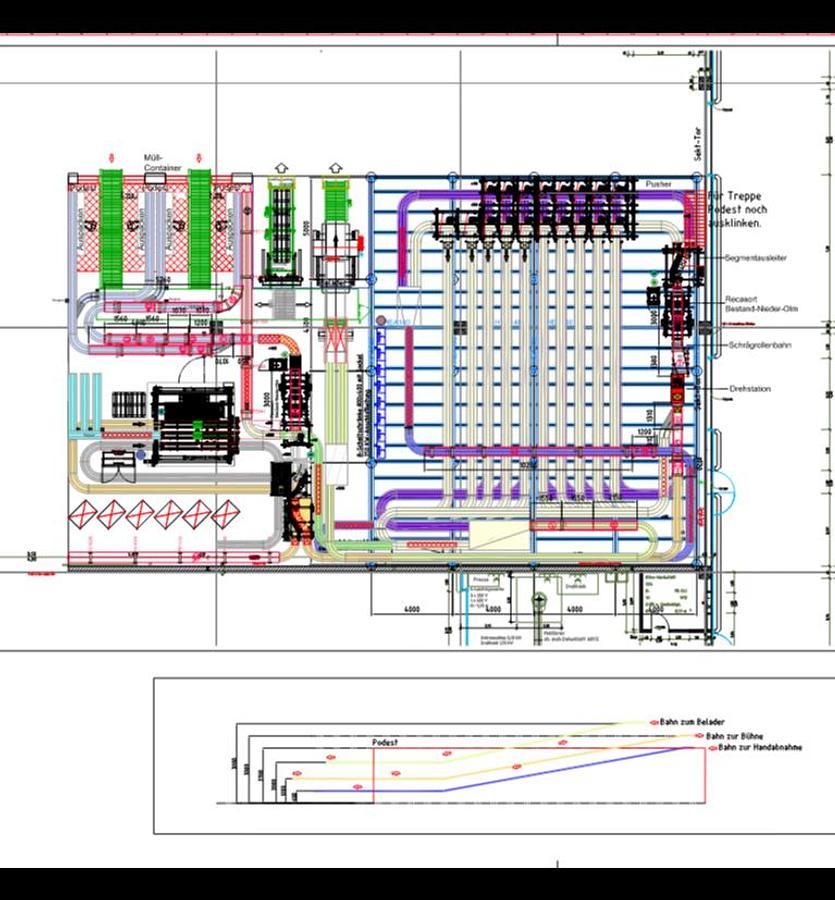This screenshot has height=900, width=835.
Task: Click the right upward arrow symbol
Action: click(x=335, y=167)
